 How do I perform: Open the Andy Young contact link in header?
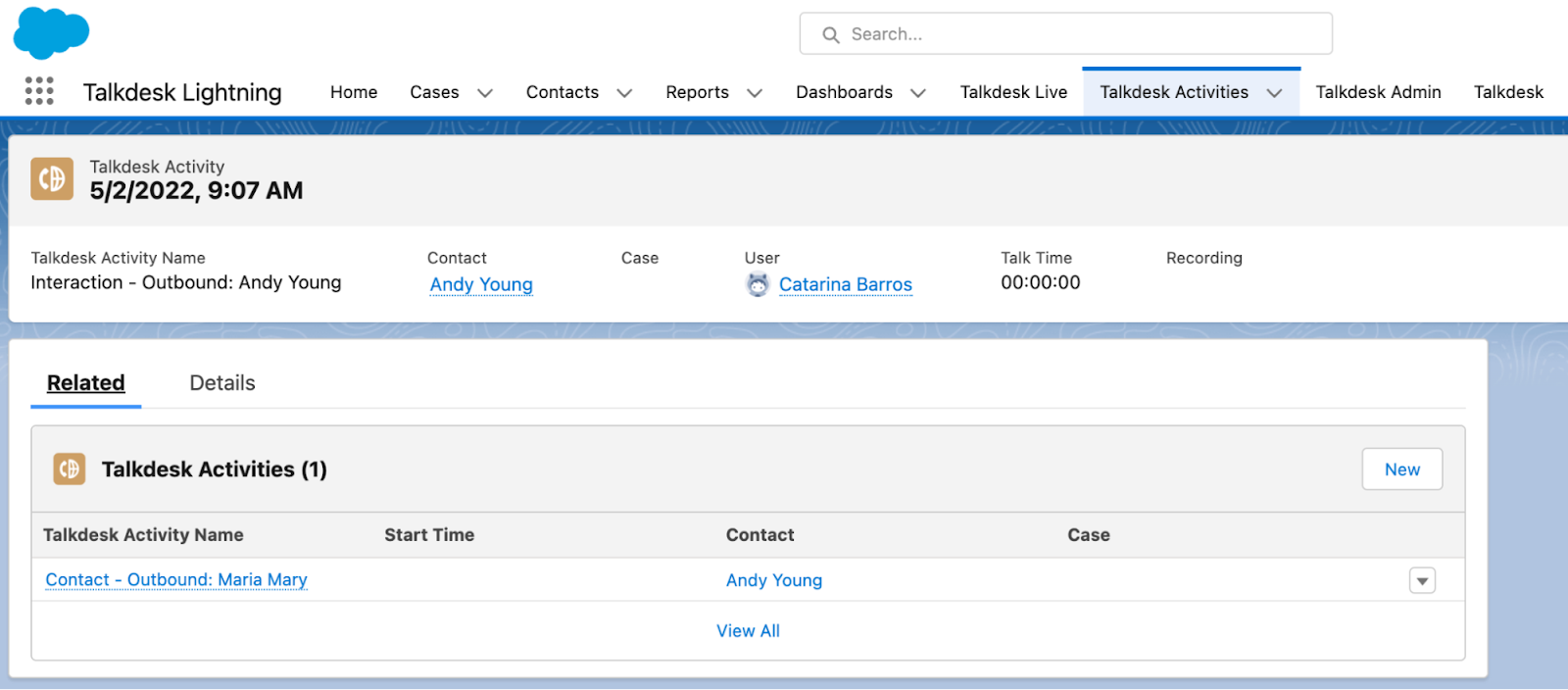click(481, 284)
